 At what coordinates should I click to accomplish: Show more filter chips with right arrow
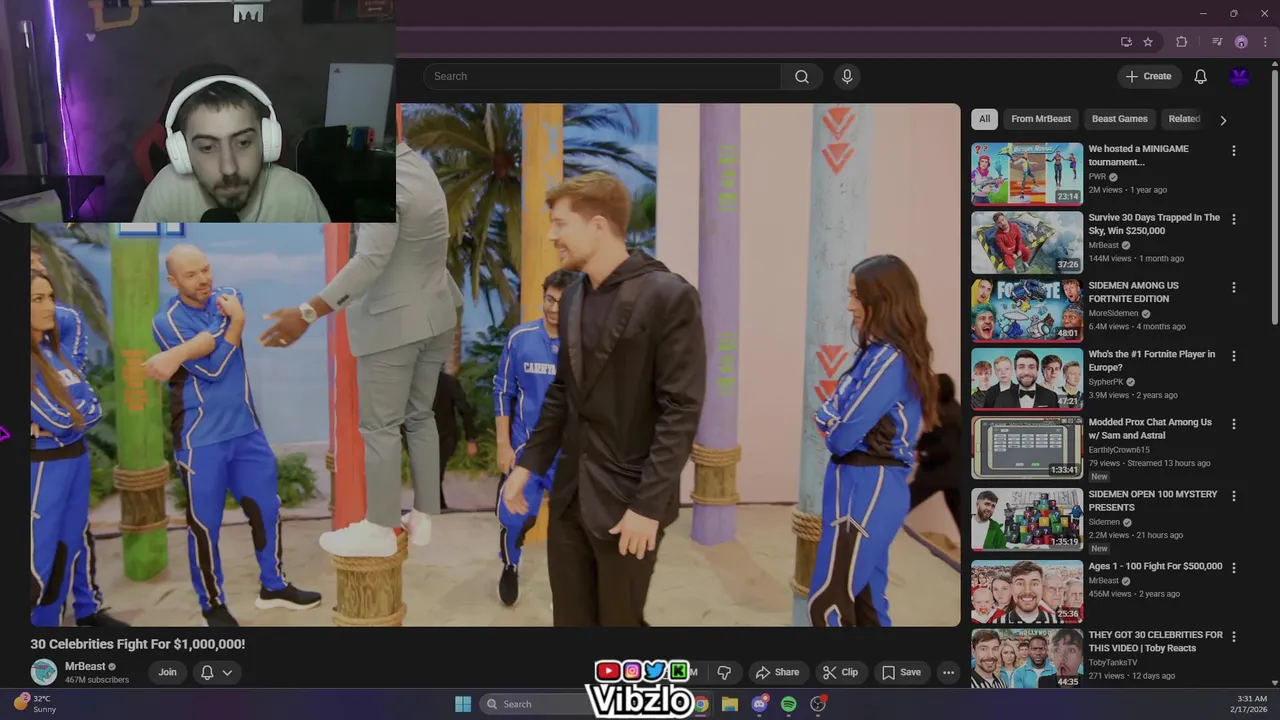pos(1223,120)
